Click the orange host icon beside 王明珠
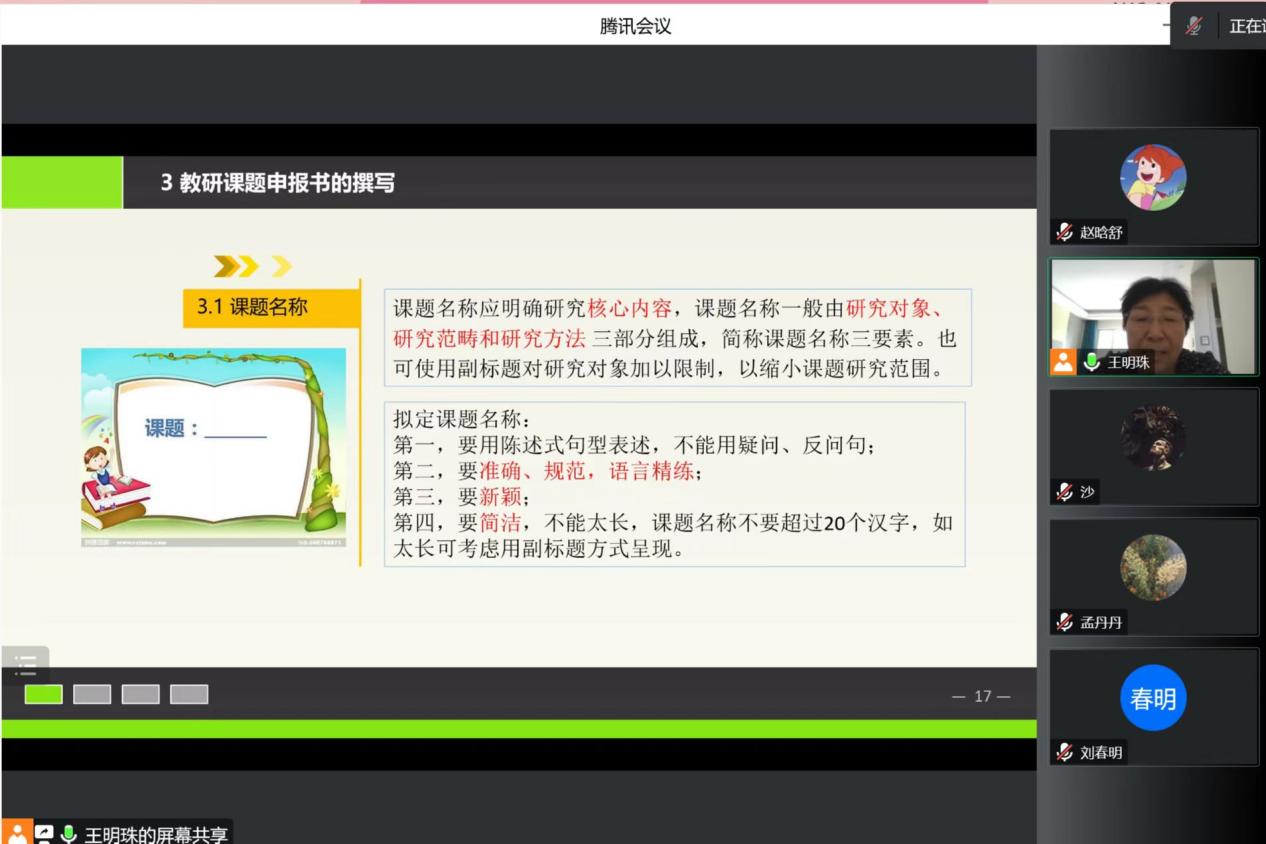The height and width of the screenshot is (844, 1266). coord(1063,362)
